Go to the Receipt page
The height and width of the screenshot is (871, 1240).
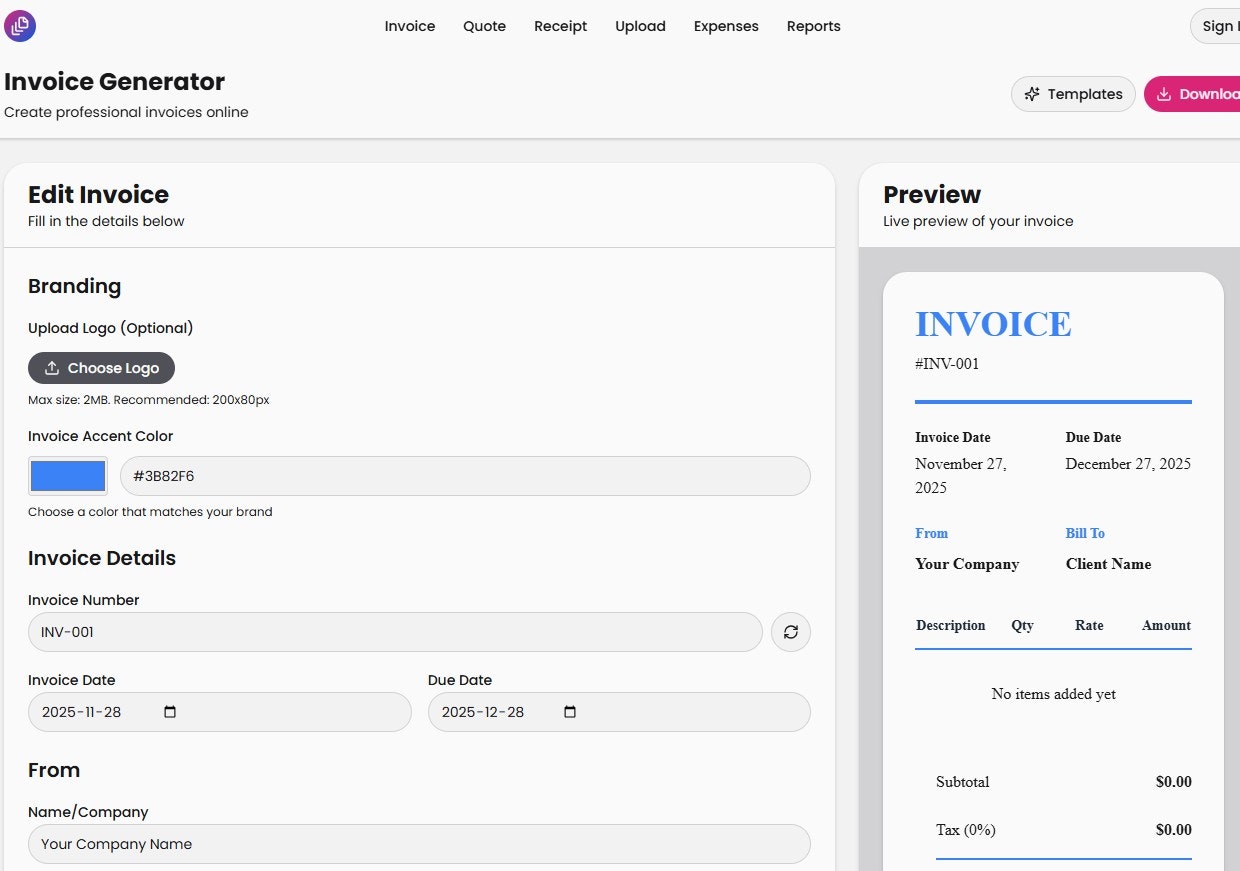(561, 26)
